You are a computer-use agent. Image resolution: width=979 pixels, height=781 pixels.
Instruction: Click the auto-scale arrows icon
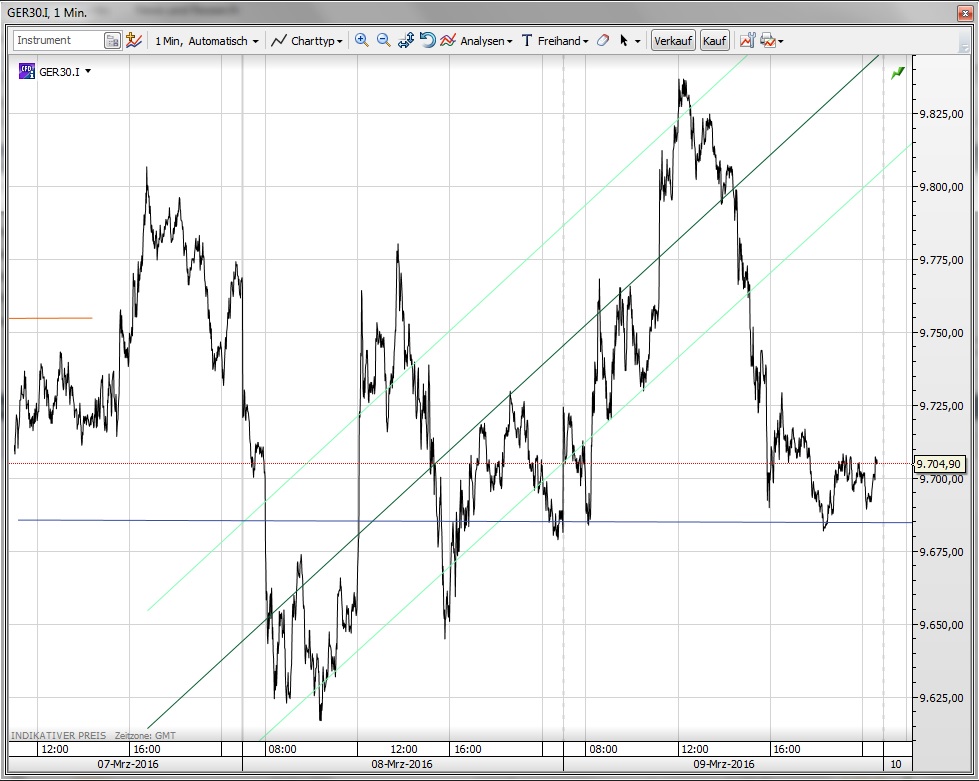coord(406,41)
